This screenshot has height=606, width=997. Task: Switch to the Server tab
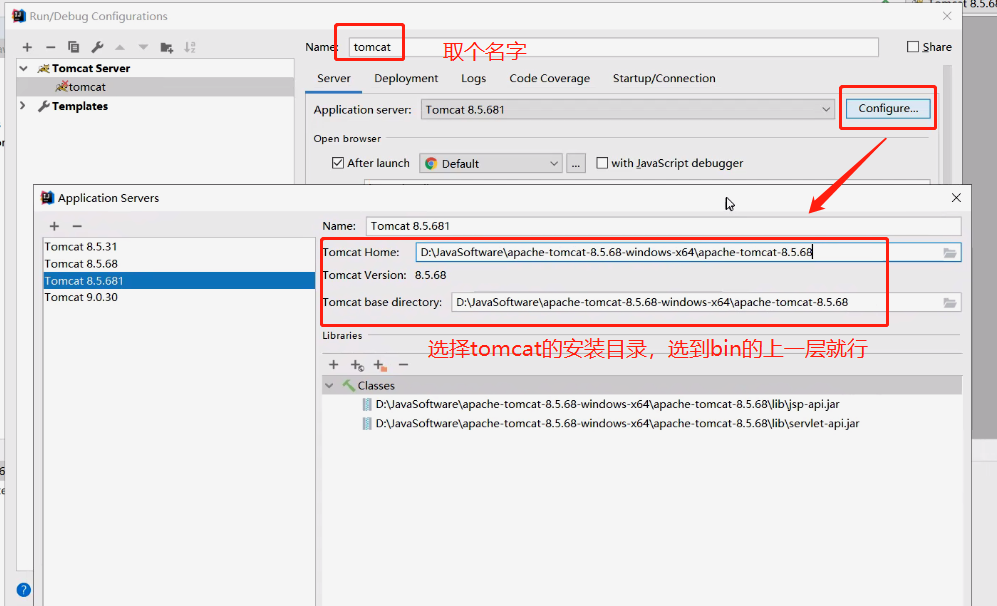[x=333, y=78]
